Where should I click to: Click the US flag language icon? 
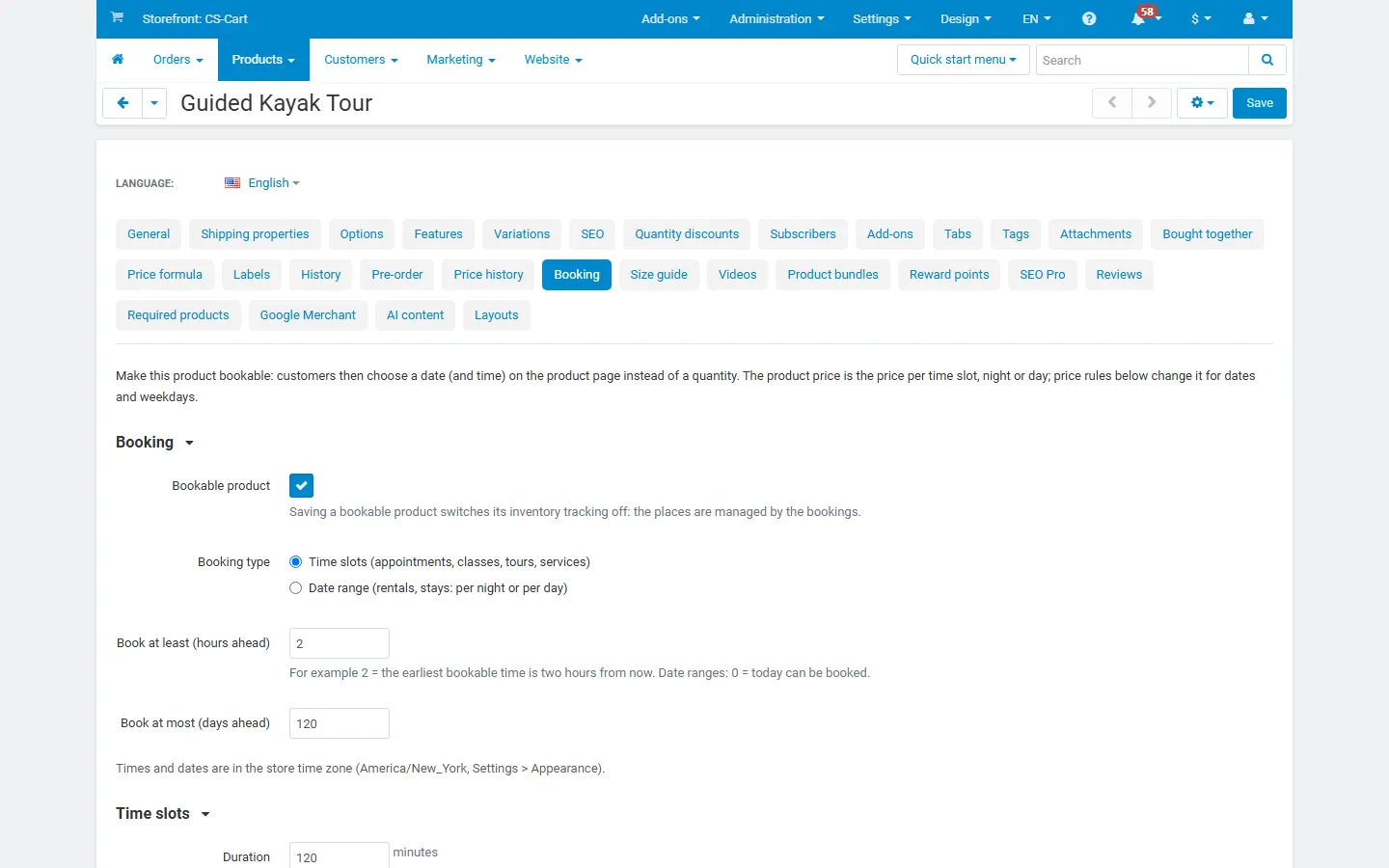[232, 183]
